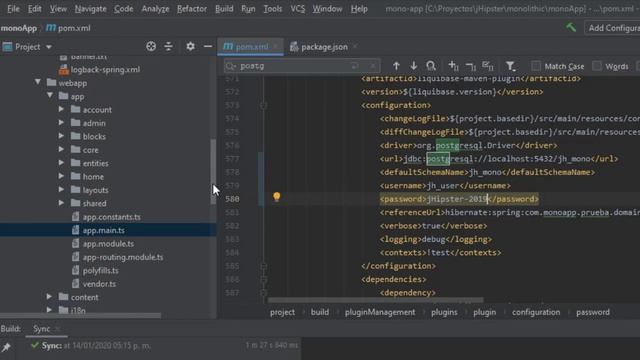Open the search filter funnel icon

click(x=510, y=66)
